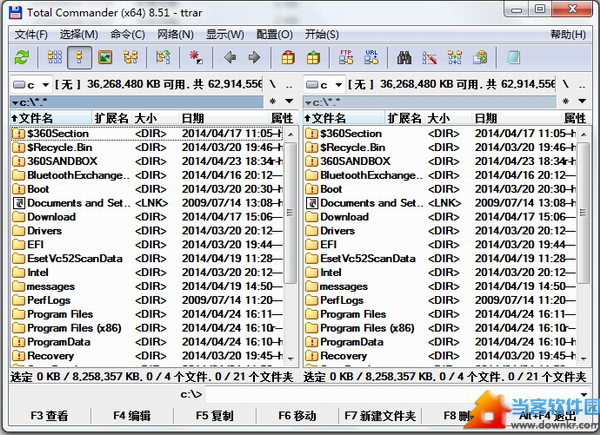This screenshot has height=435, width=600.
Task: Click left panel vertical scrollbar thumb
Action: tap(290, 213)
